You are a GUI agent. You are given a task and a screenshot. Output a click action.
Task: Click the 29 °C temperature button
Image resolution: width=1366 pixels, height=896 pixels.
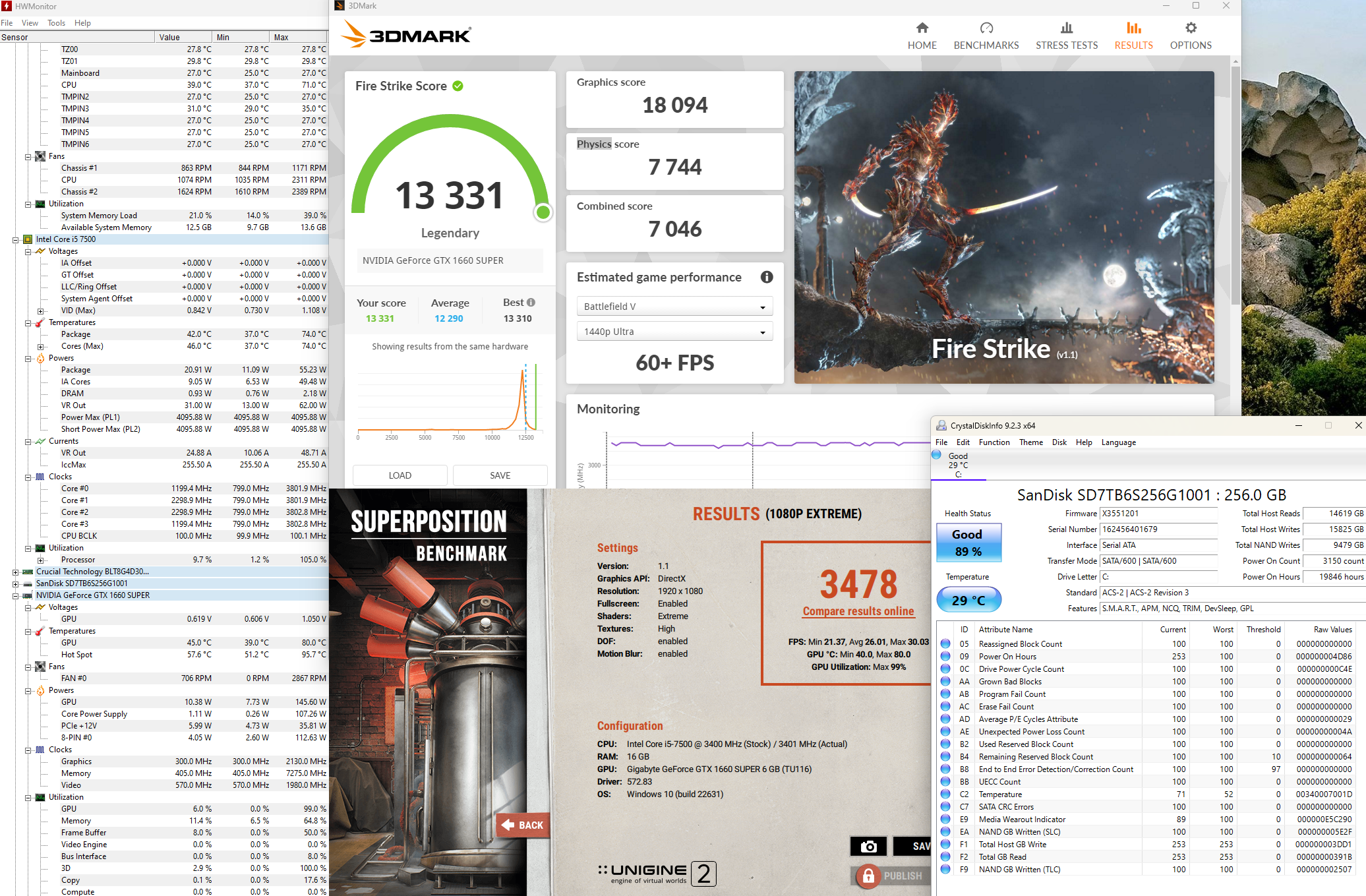(x=968, y=600)
